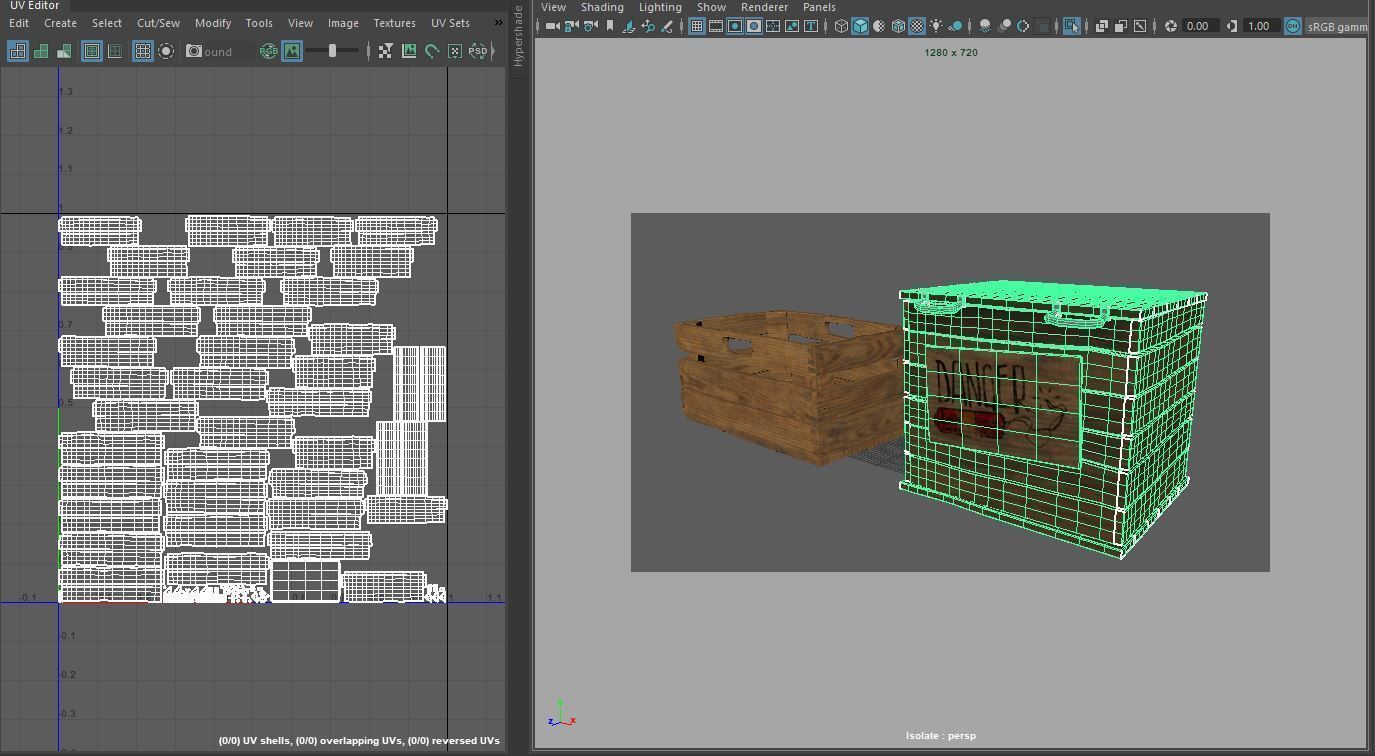Open the UV Editor Select menu
Screen dimensions: 1375x756
click(x=107, y=23)
